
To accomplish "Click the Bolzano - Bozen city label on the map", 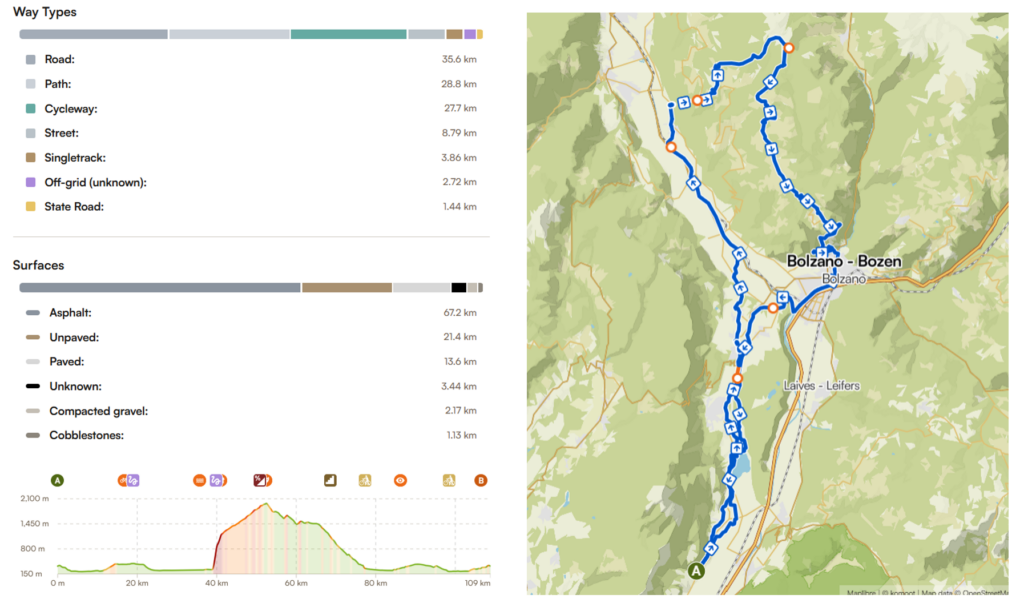I will click(844, 262).
